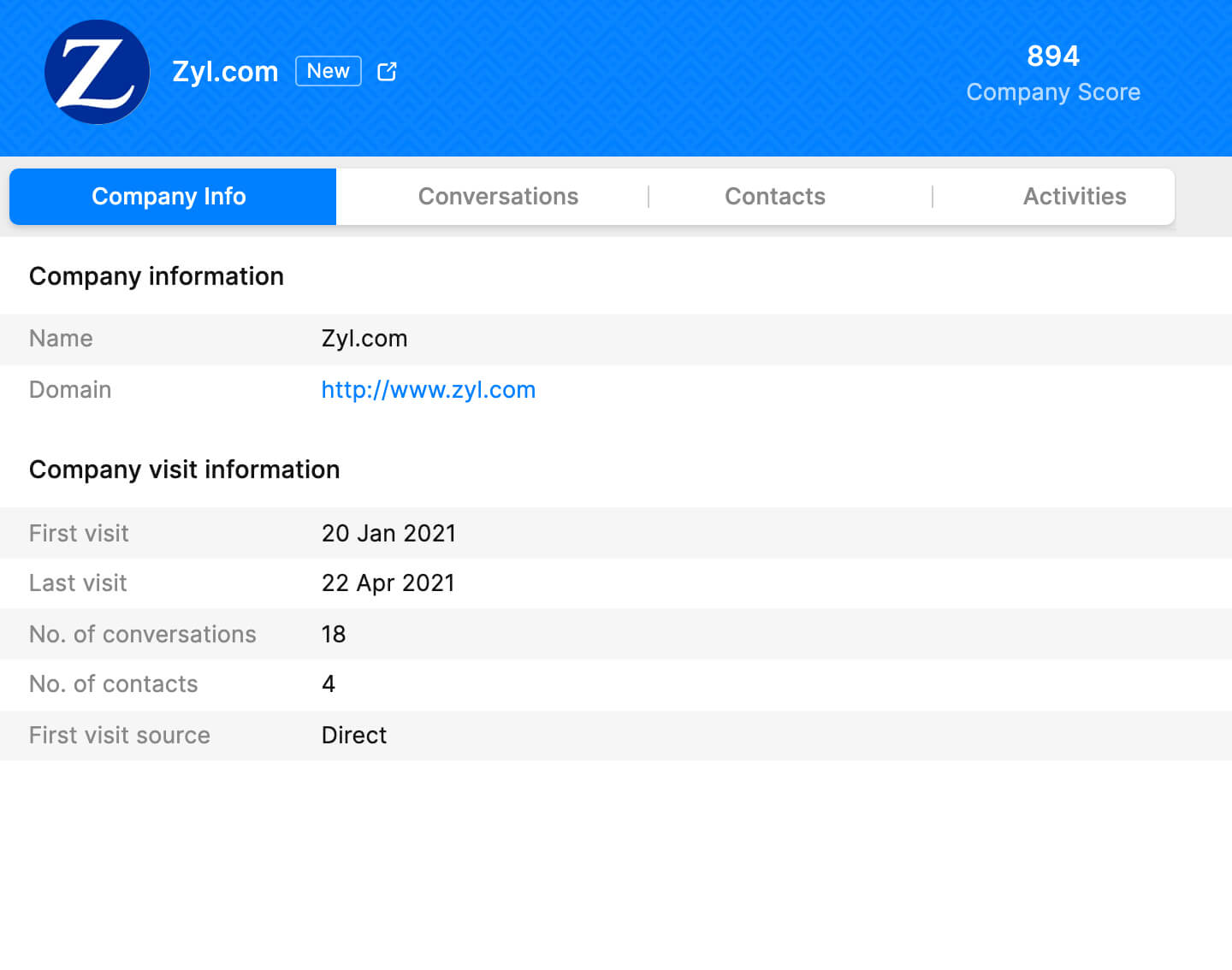Click the contacts count of 4
Viewport: 1232px width, 970px height.
click(329, 684)
